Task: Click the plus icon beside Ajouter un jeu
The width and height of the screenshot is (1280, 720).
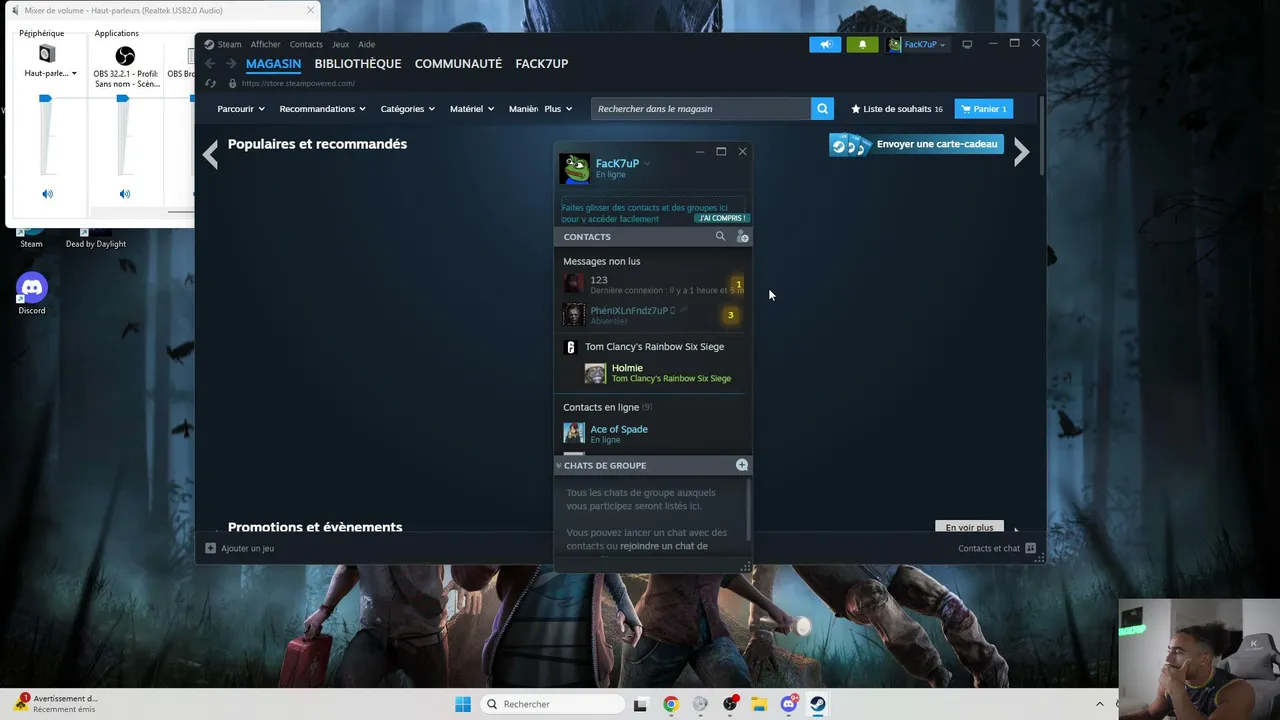Action: pos(210,548)
